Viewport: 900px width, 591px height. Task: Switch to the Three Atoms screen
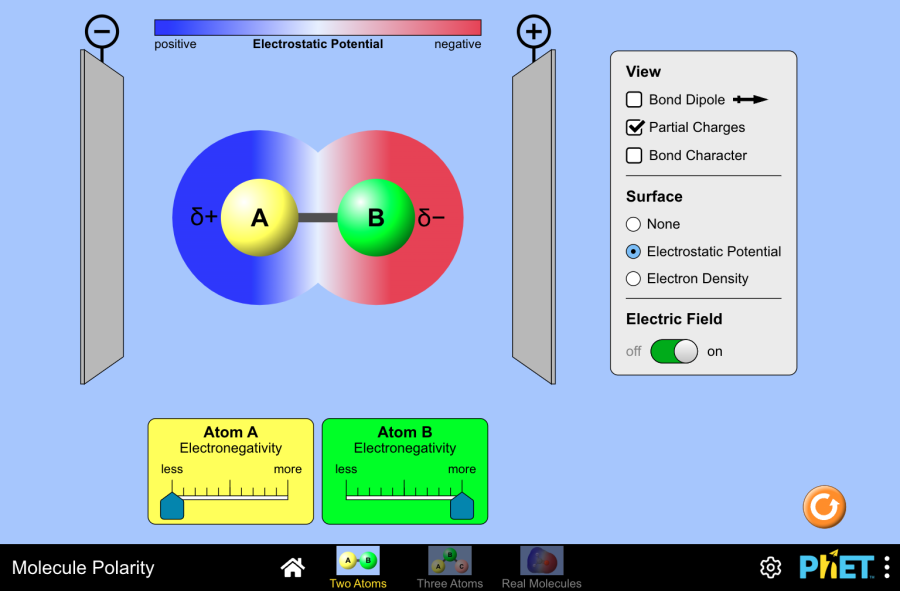coord(450,566)
